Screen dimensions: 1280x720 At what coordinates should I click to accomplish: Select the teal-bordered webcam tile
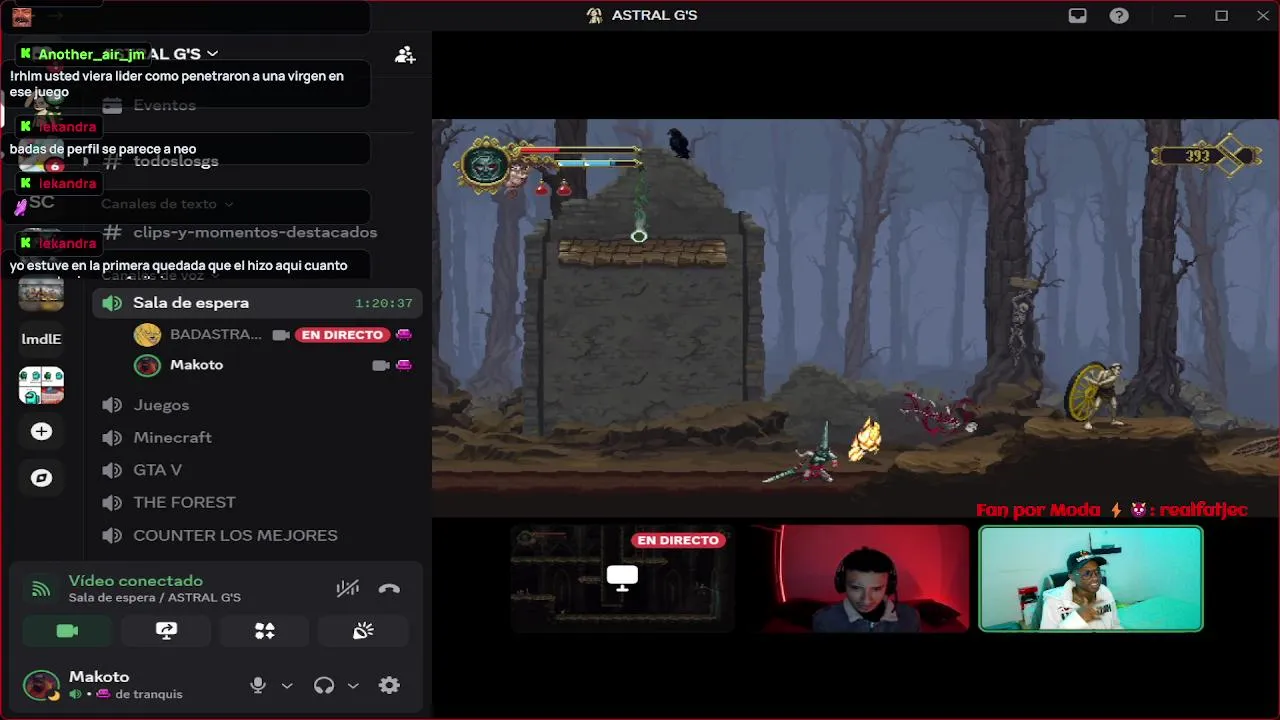tap(1091, 579)
